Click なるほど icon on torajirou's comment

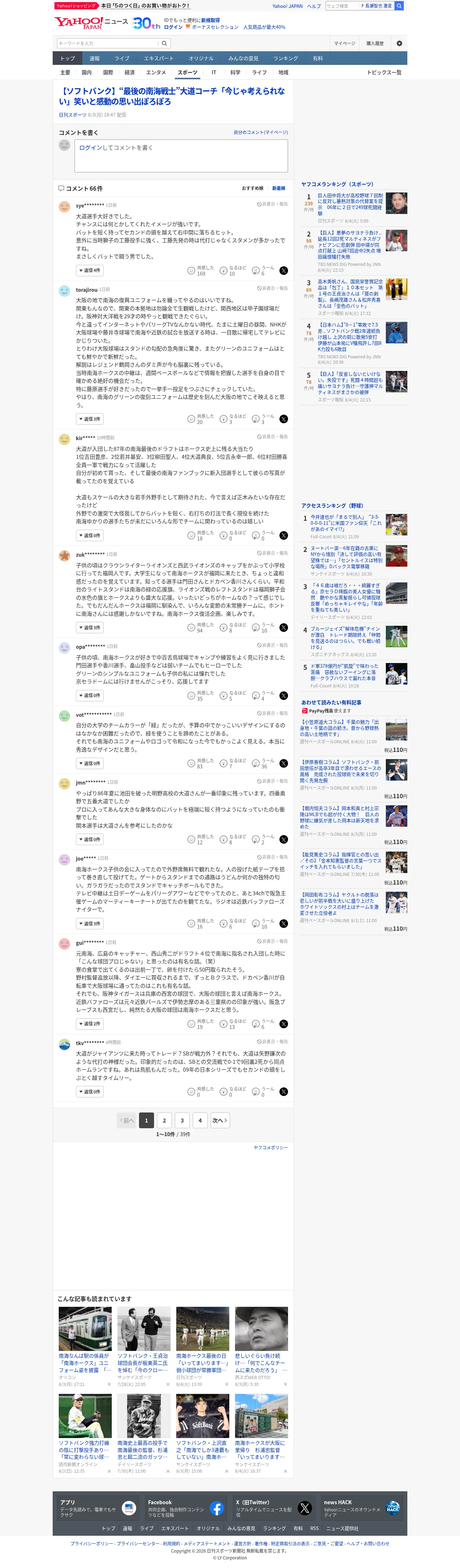(x=223, y=419)
